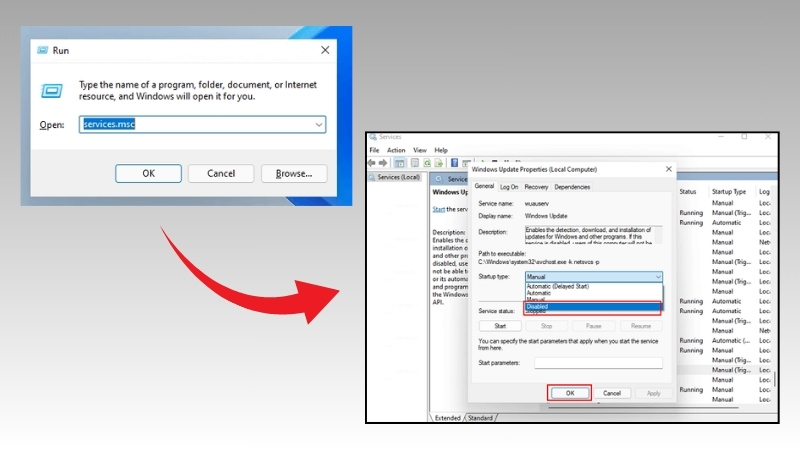This screenshot has height=450, width=800.
Task: Close the Windows Update Properties dialog
Action: point(668,169)
